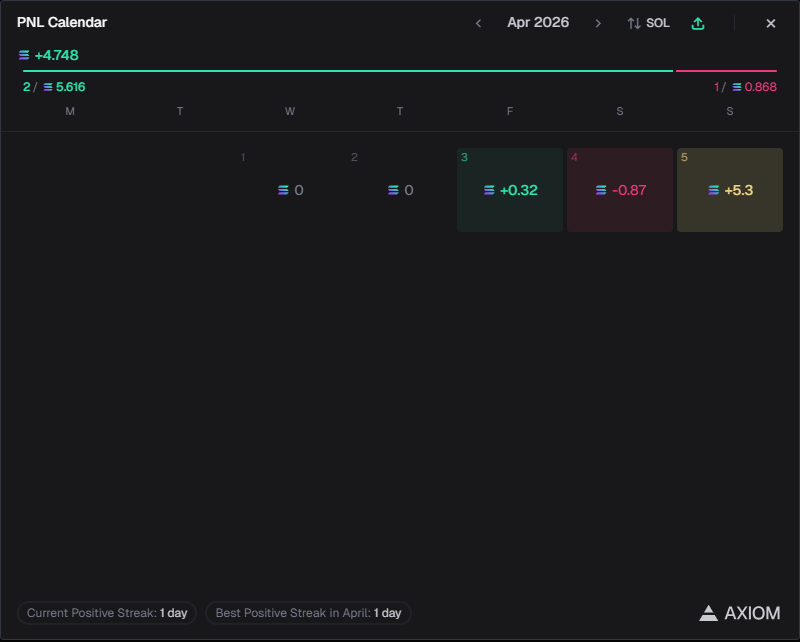This screenshot has height=642, width=800.
Task: Go to the next month arrow
Action: [x=598, y=23]
